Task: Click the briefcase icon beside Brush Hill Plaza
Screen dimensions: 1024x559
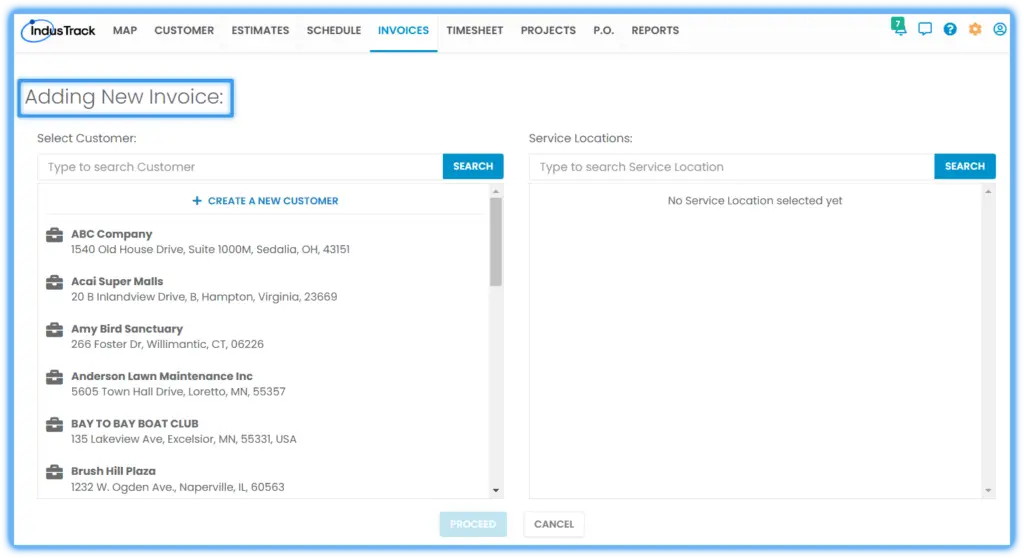Action: coord(55,471)
